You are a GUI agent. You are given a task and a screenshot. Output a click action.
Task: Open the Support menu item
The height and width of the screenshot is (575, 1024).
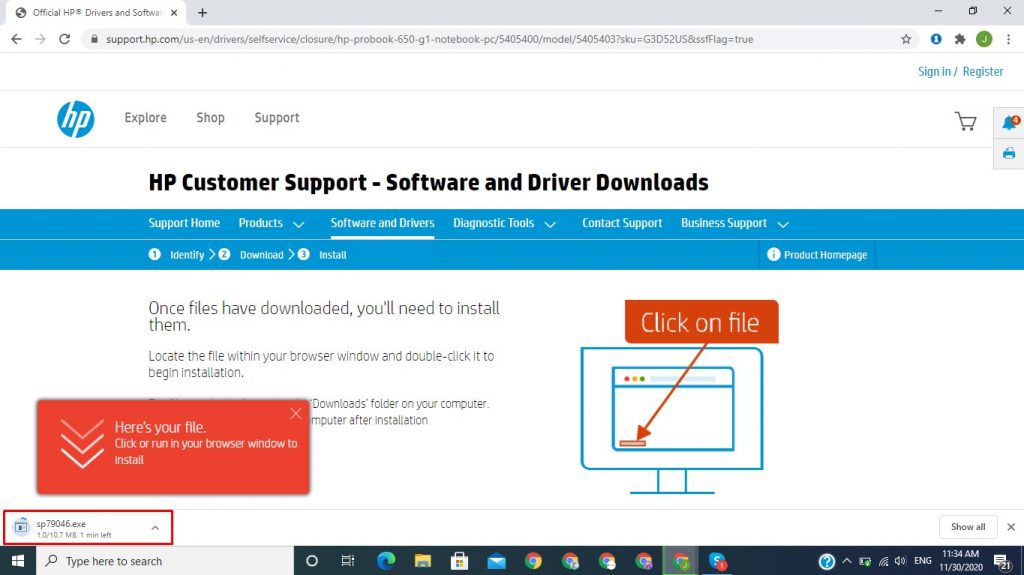pyautogui.click(x=276, y=118)
